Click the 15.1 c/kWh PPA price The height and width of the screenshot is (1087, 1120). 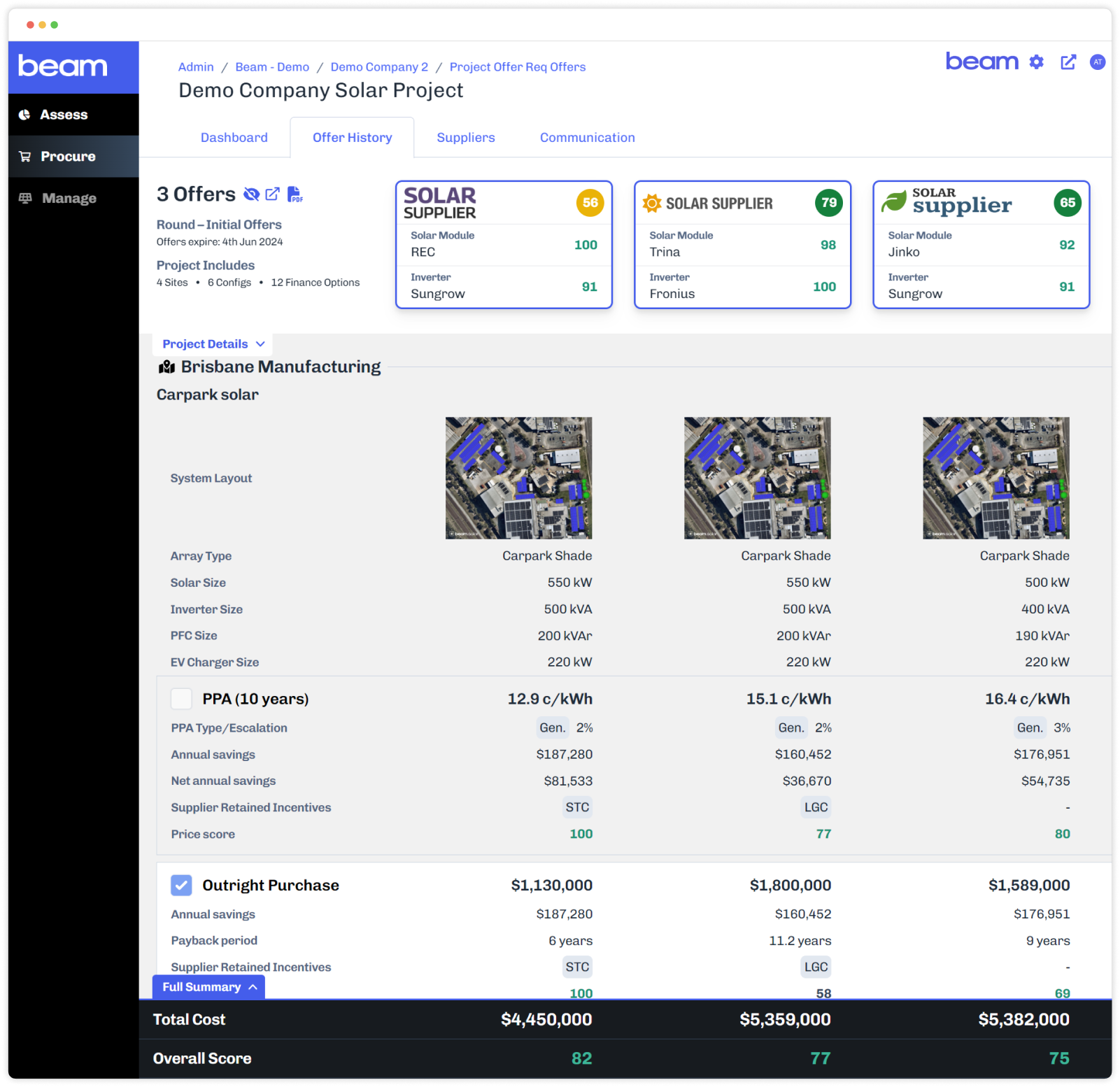pos(788,699)
